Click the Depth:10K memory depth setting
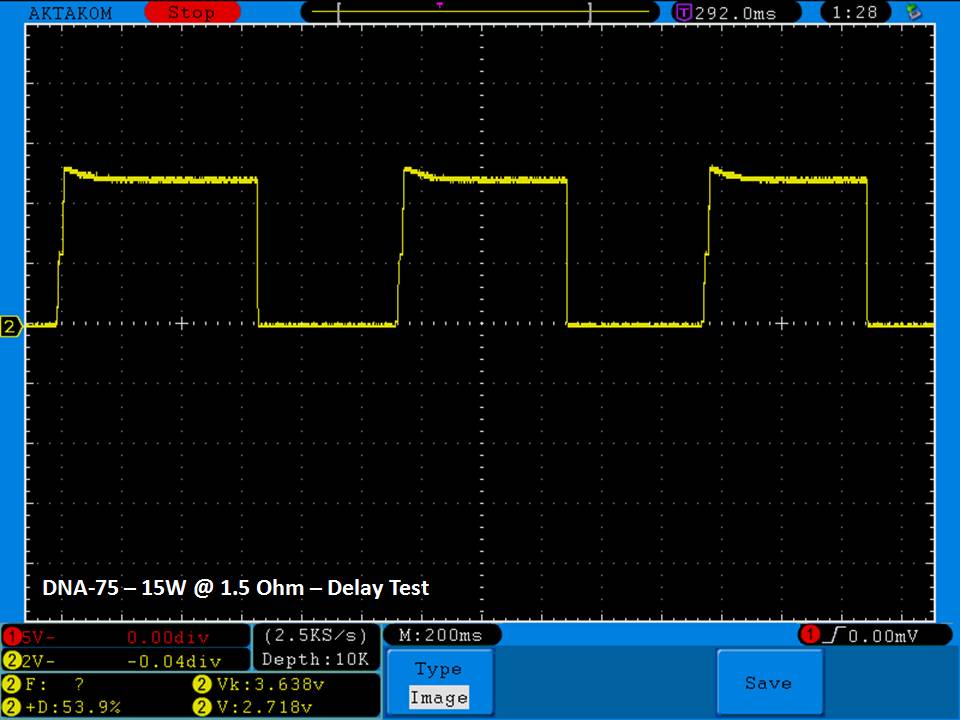The image size is (960, 720). pos(315,659)
